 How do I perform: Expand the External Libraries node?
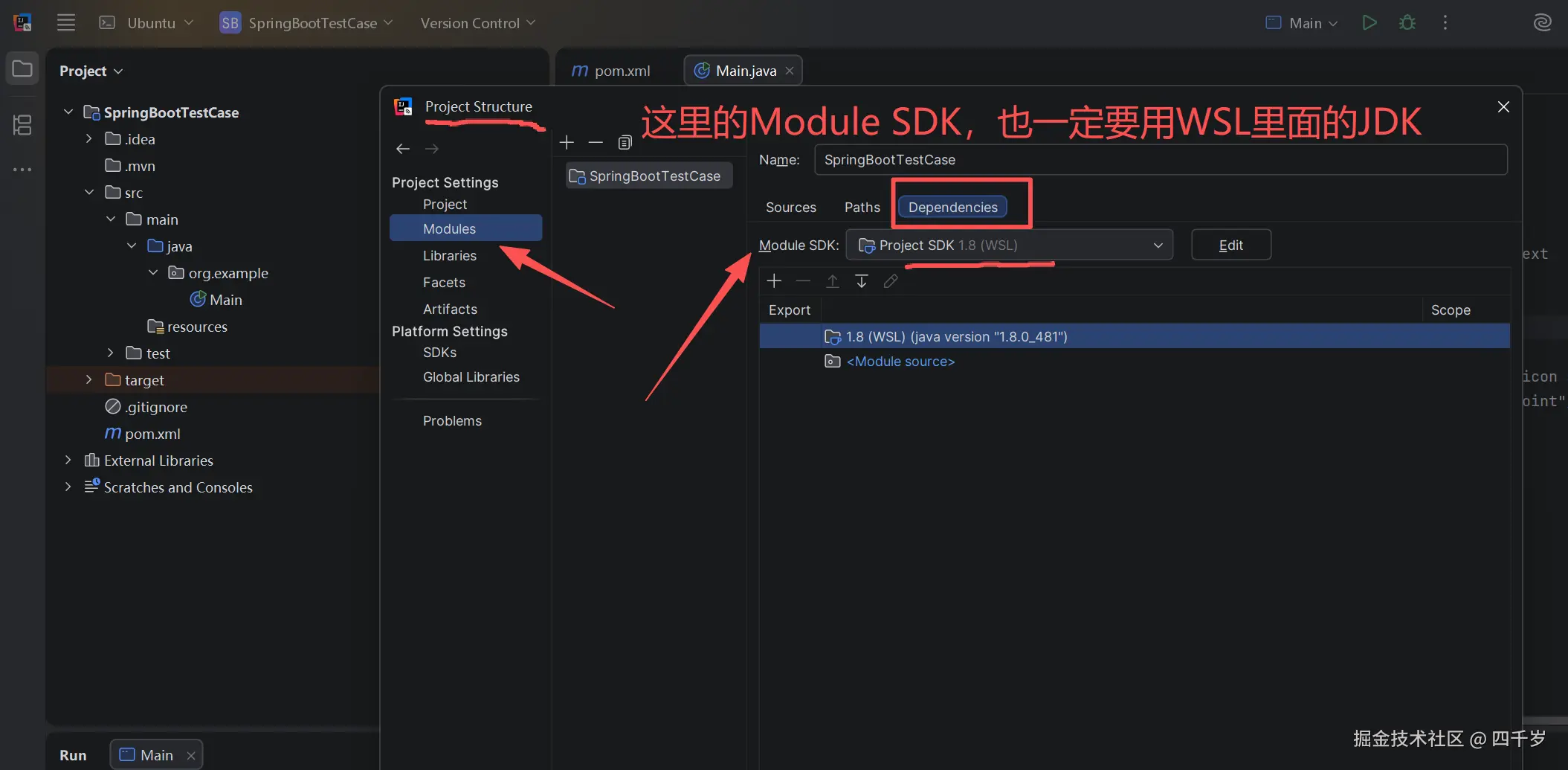[68, 461]
